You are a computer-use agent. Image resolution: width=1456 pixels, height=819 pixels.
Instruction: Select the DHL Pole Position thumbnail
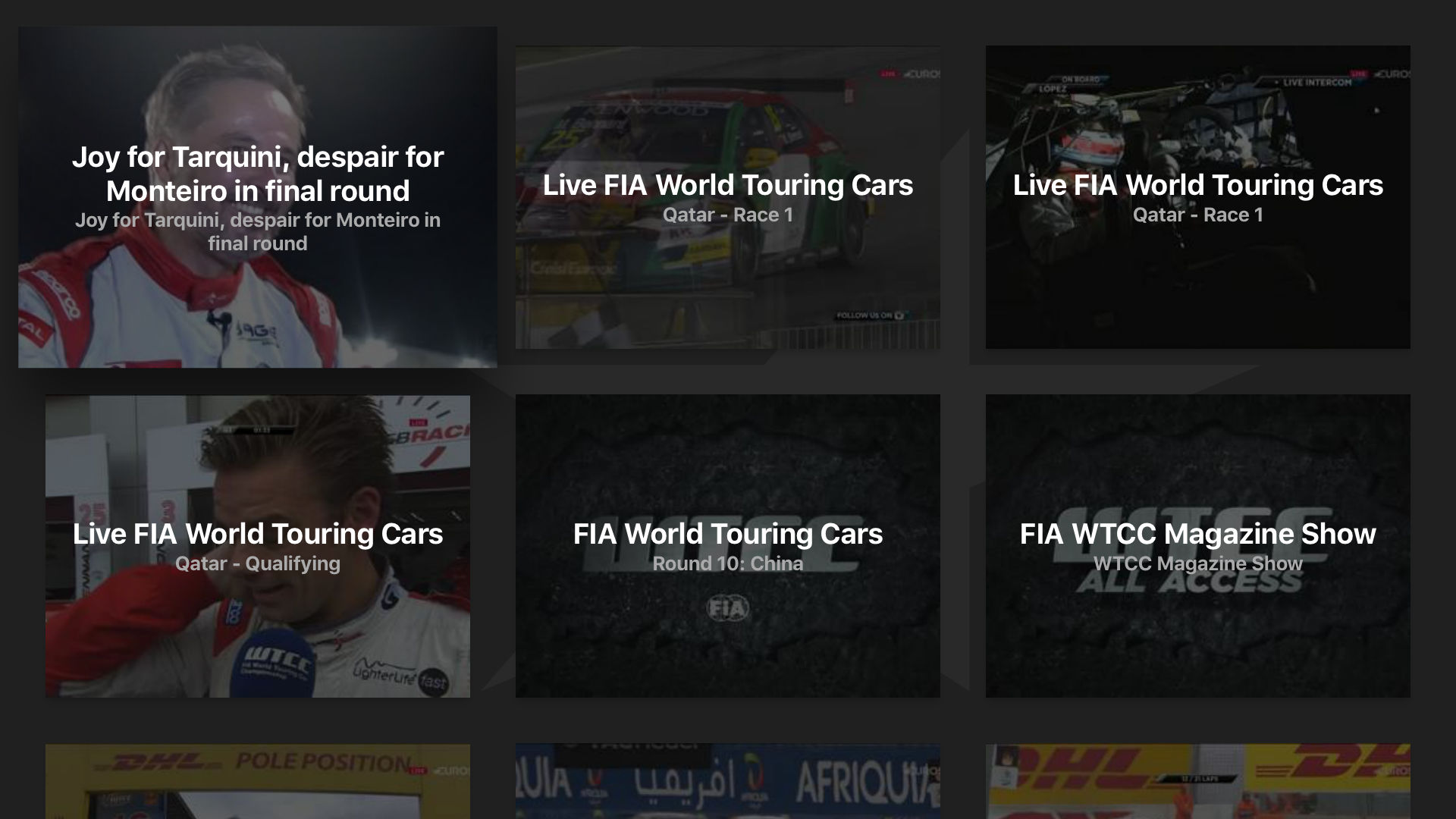tap(258, 781)
